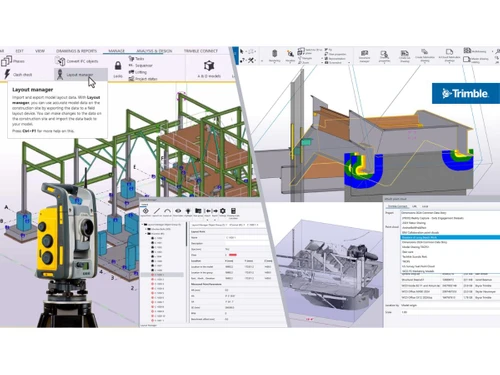This screenshot has width=500, height=375.
Task: Select the MANAGE ribbon tab
Action: pos(117,51)
